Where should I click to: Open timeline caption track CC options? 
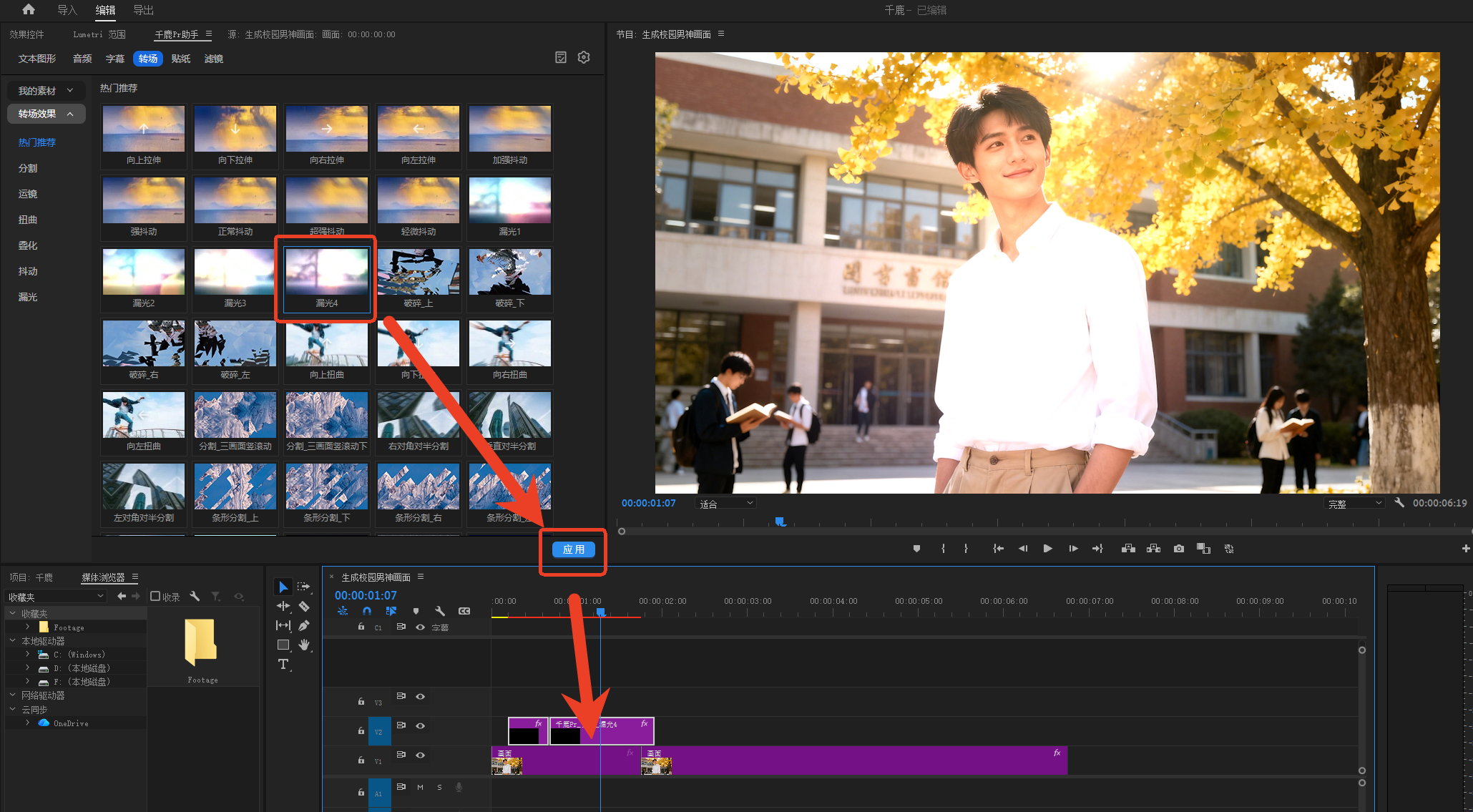point(464,611)
